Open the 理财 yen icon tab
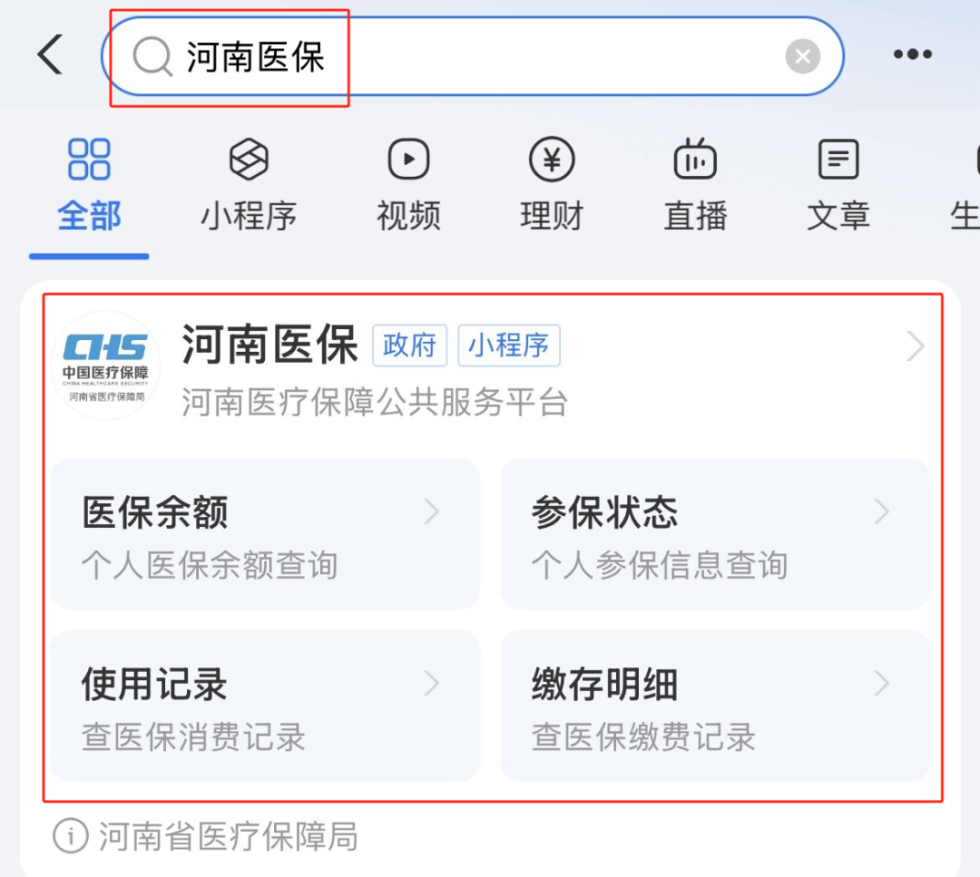The image size is (980, 877). point(552,185)
